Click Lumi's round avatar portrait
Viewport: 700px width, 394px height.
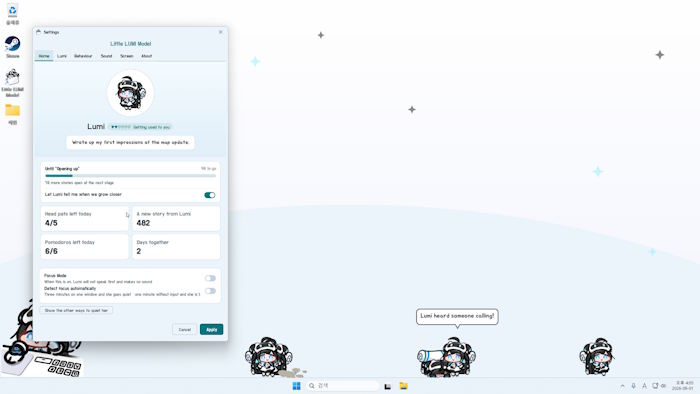[x=130, y=93]
